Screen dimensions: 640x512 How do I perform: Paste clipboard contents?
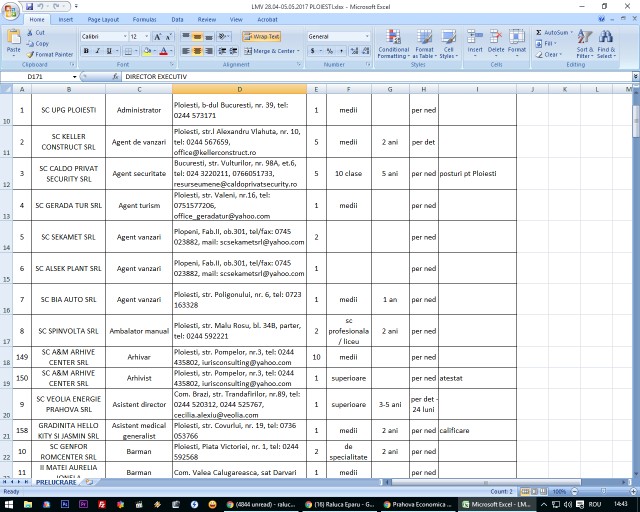pyautogui.click(x=13, y=41)
